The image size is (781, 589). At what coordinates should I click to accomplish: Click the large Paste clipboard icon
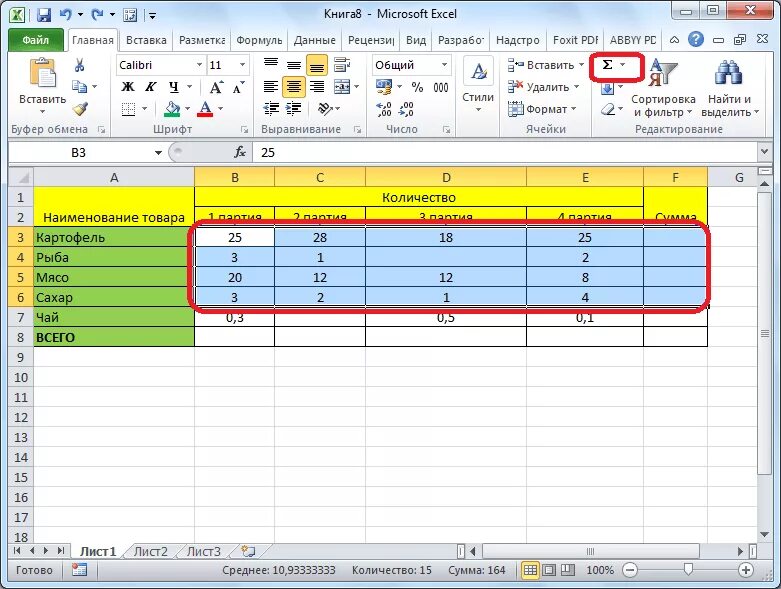pos(42,73)
